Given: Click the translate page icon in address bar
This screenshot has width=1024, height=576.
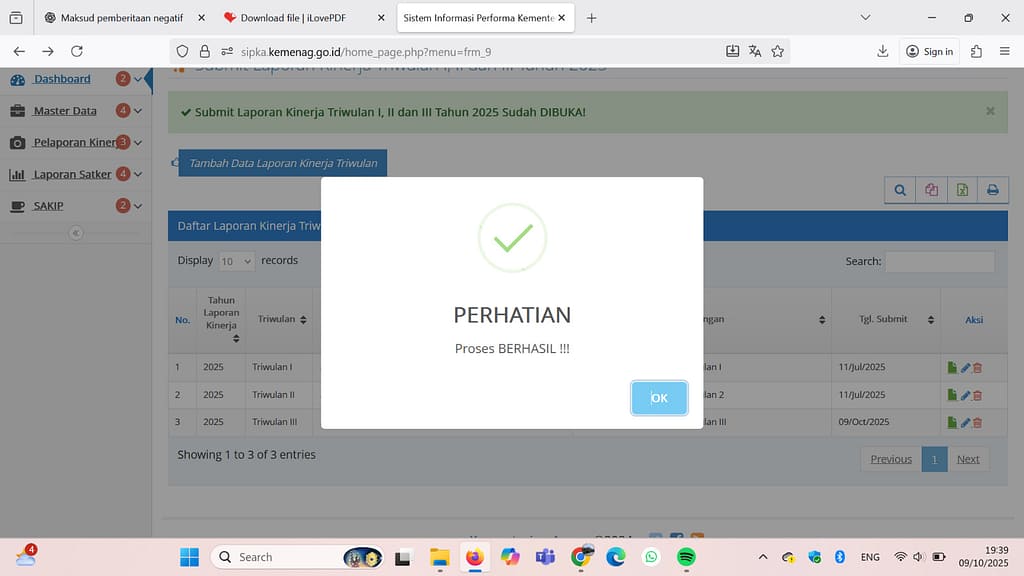Looking at the screenshot, I should (755, 51).
